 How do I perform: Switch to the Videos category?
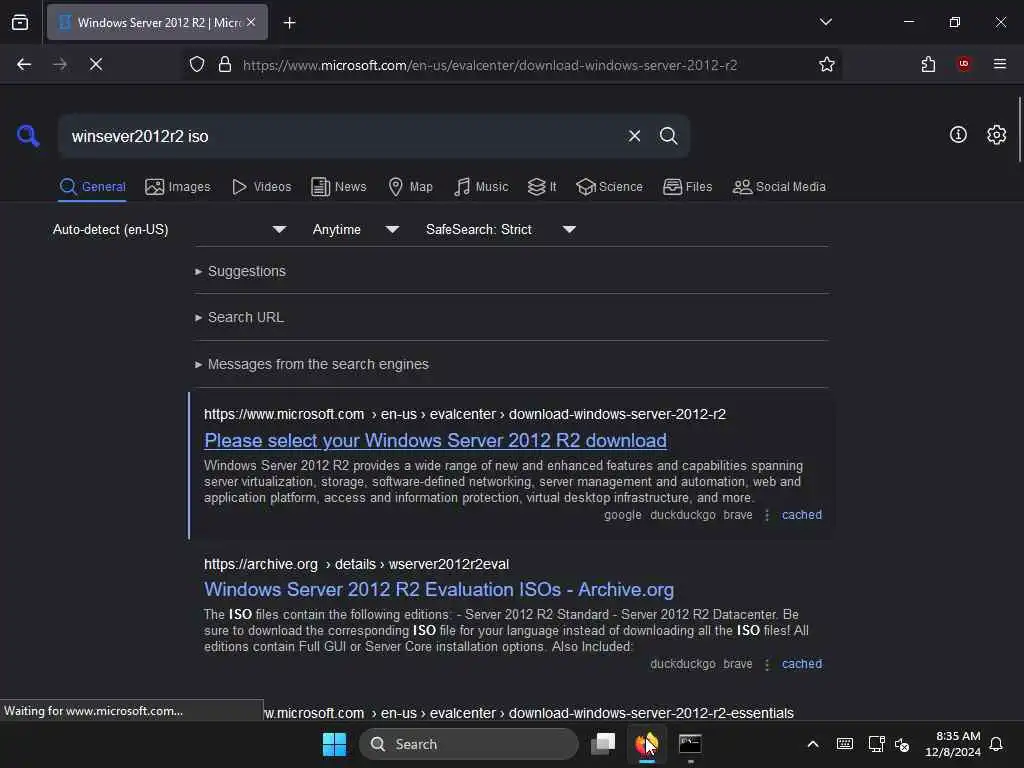tap(262, 187)
